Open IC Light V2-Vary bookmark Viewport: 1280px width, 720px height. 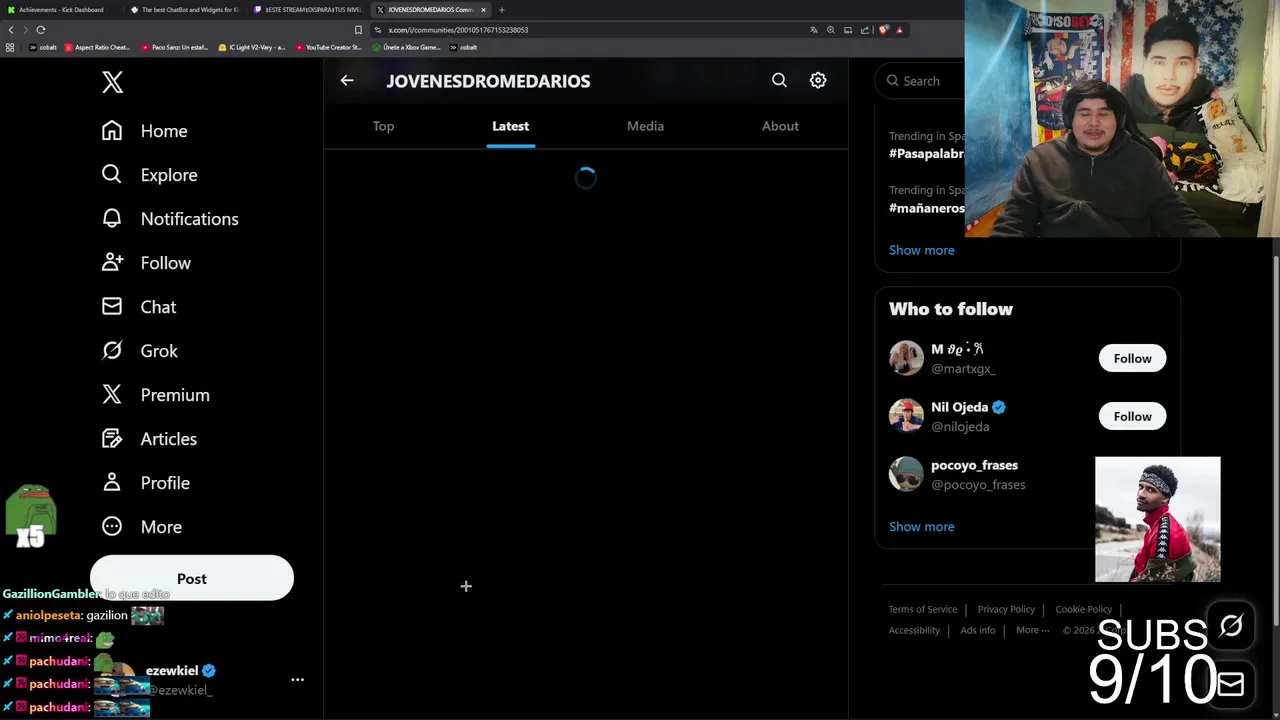(252, 47)
